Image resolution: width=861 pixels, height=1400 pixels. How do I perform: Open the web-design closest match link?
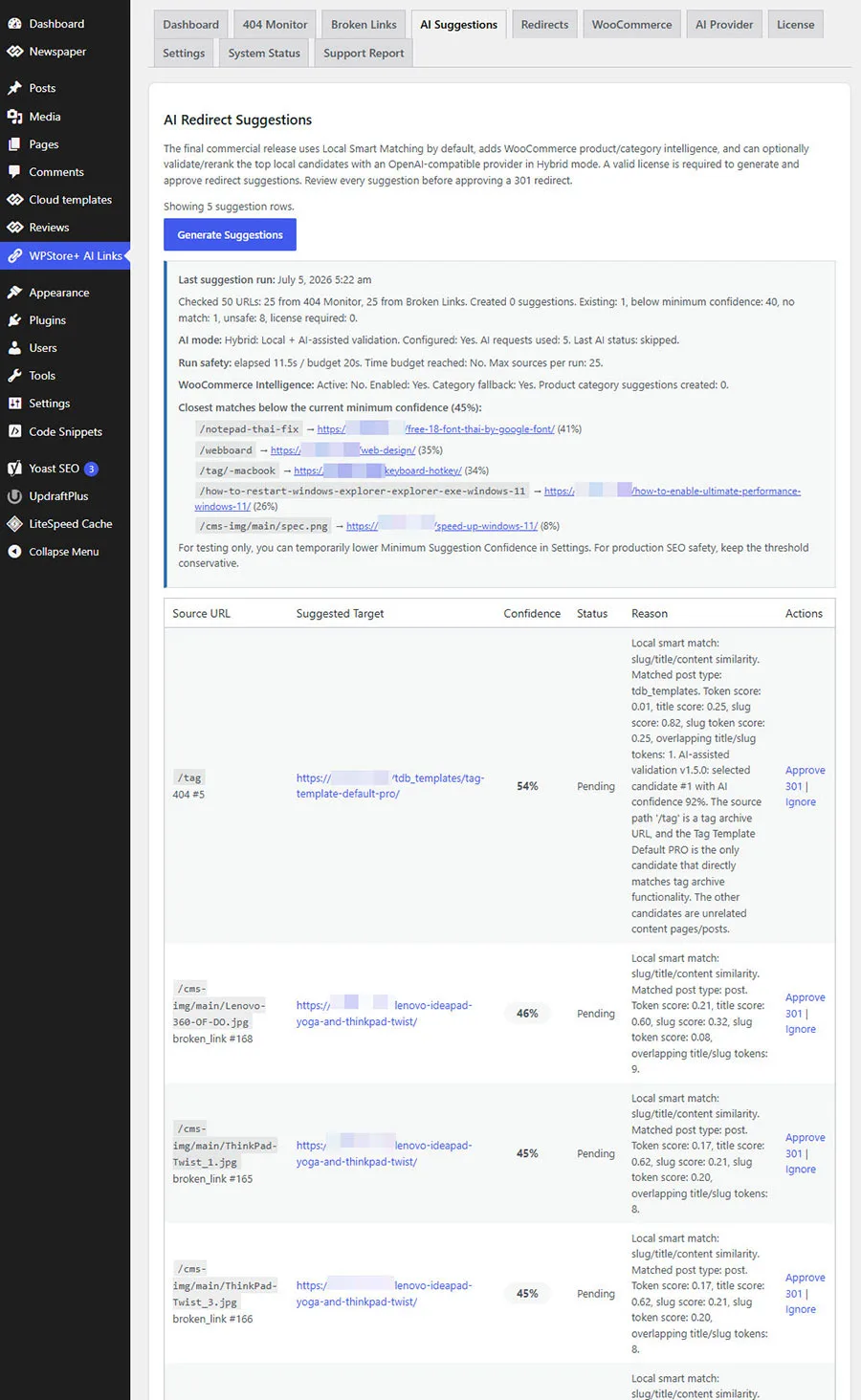point(342,450)
